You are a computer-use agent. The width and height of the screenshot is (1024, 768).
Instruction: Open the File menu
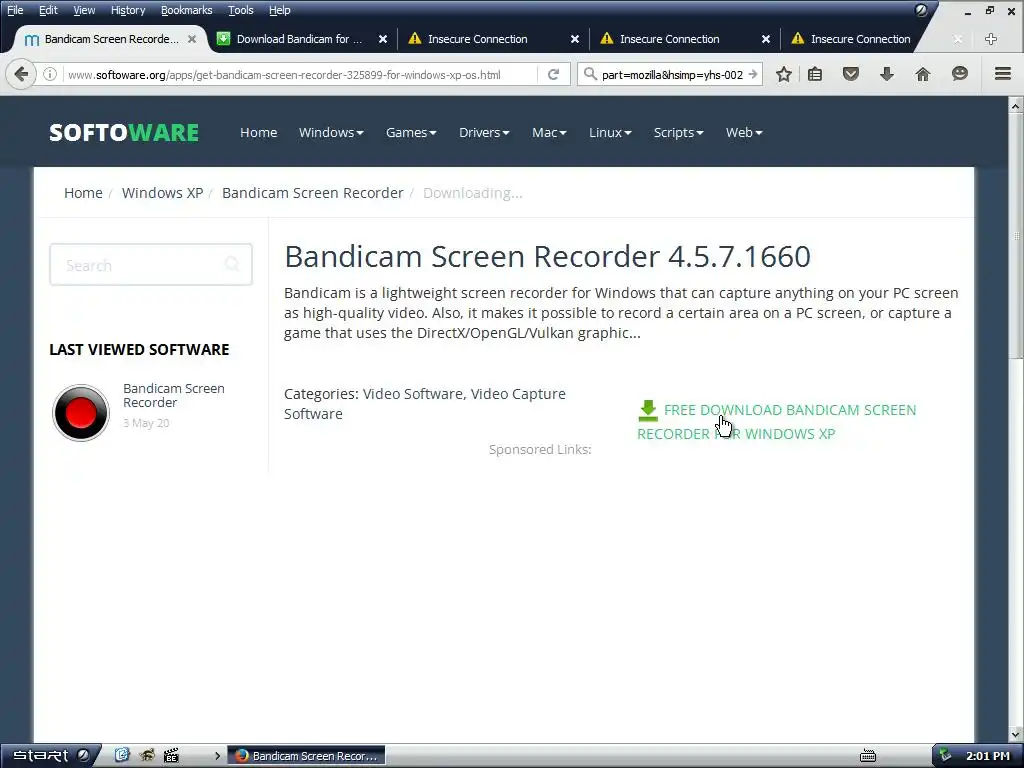tap(15, 10)
